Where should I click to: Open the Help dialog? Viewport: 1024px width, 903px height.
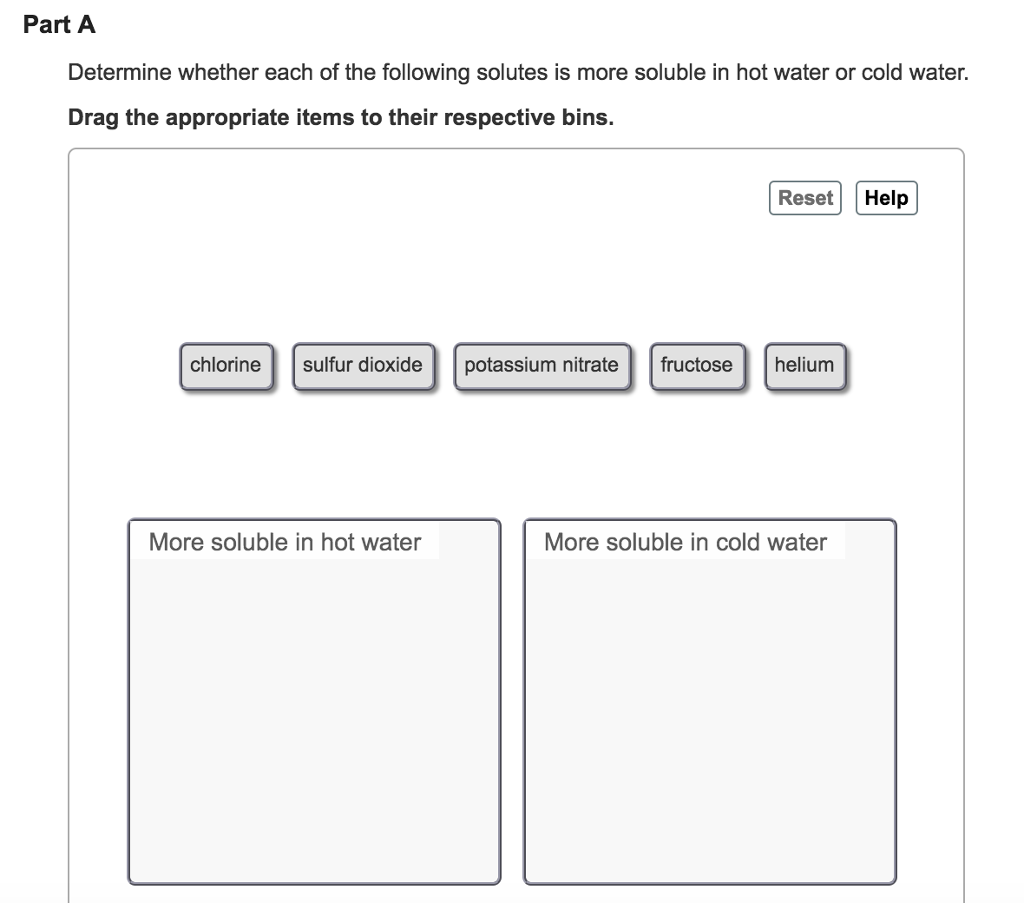tap(886, 197)
